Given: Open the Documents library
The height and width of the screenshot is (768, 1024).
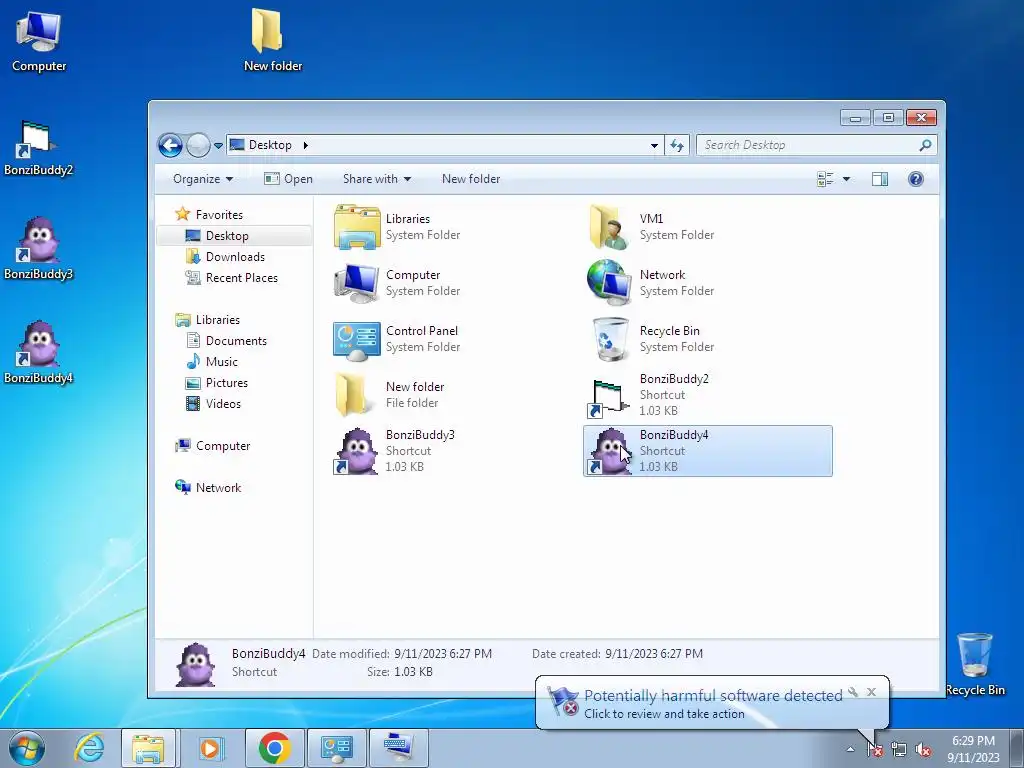Looking at the screenshot, I should [x=227, y=340].
